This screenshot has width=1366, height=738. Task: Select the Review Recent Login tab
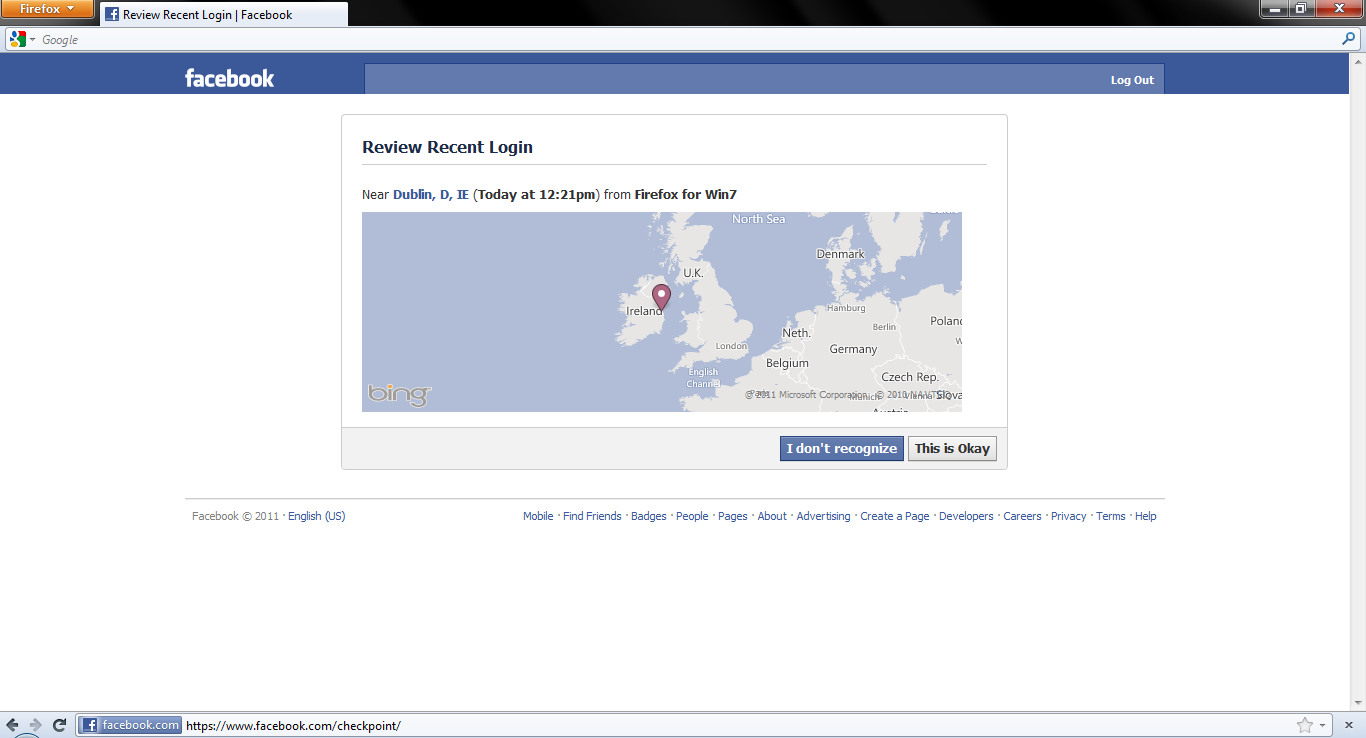pos(224,15)
